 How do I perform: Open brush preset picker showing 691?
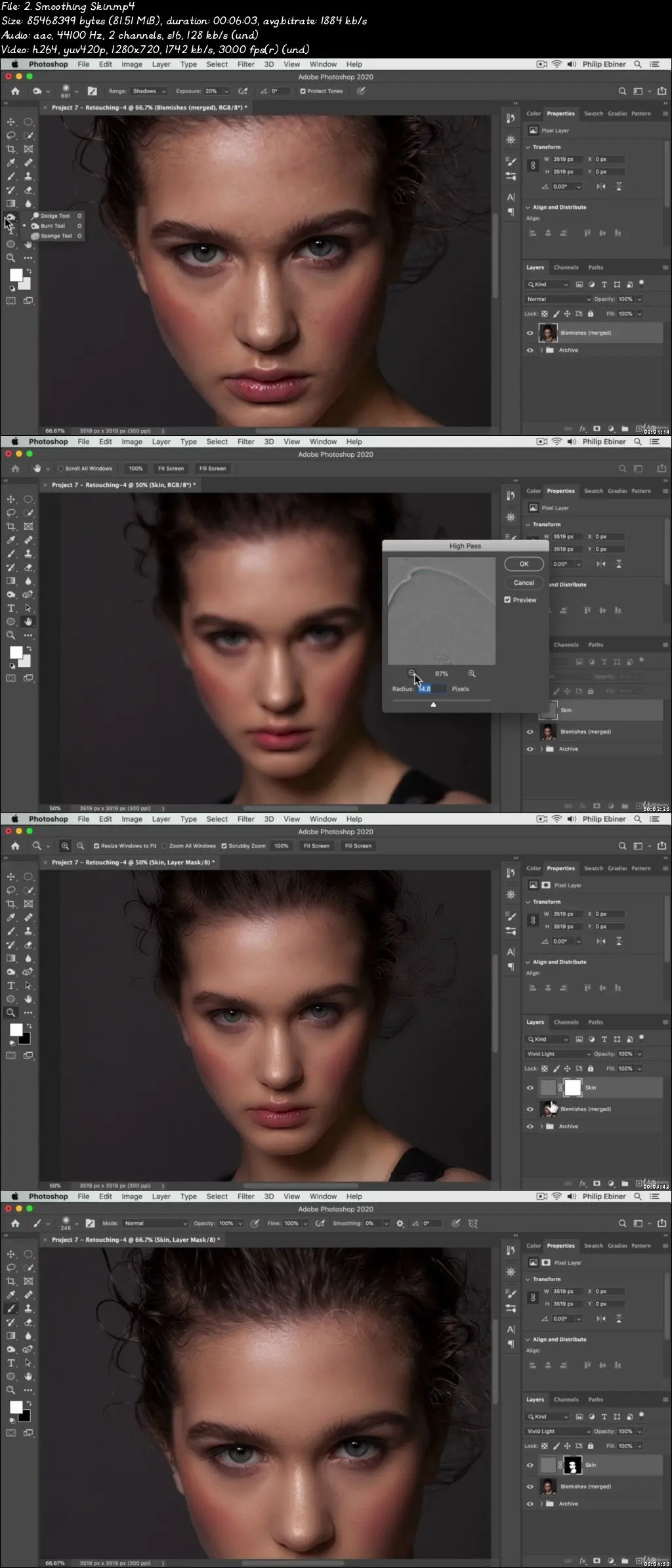[x=68, y=91]
